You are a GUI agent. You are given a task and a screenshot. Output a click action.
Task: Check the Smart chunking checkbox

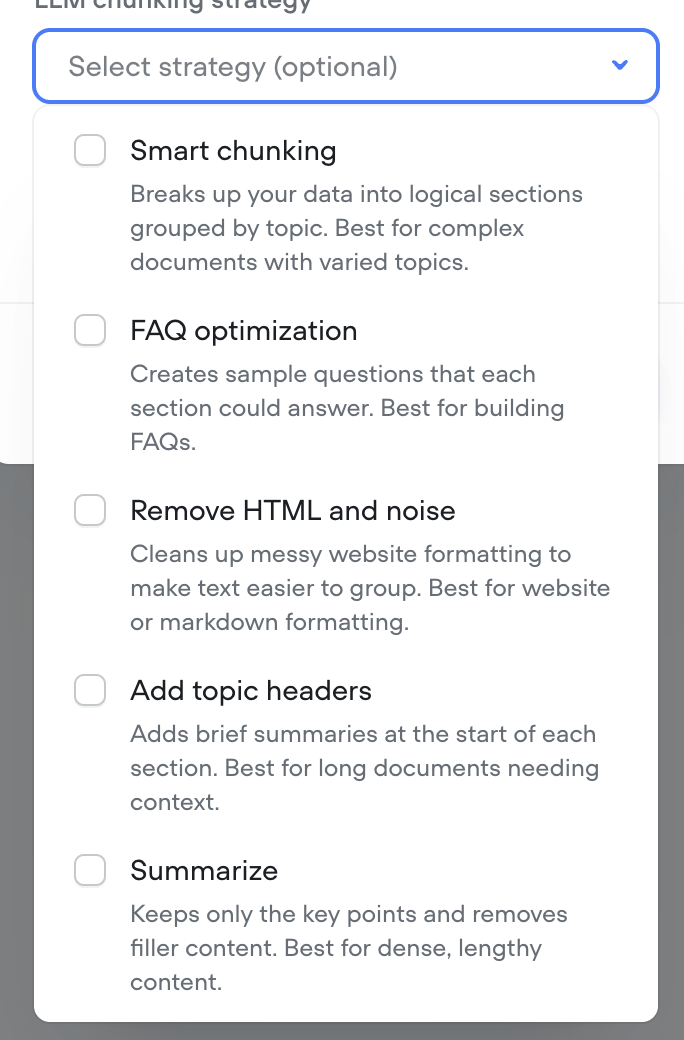click(x=90, y=150)
